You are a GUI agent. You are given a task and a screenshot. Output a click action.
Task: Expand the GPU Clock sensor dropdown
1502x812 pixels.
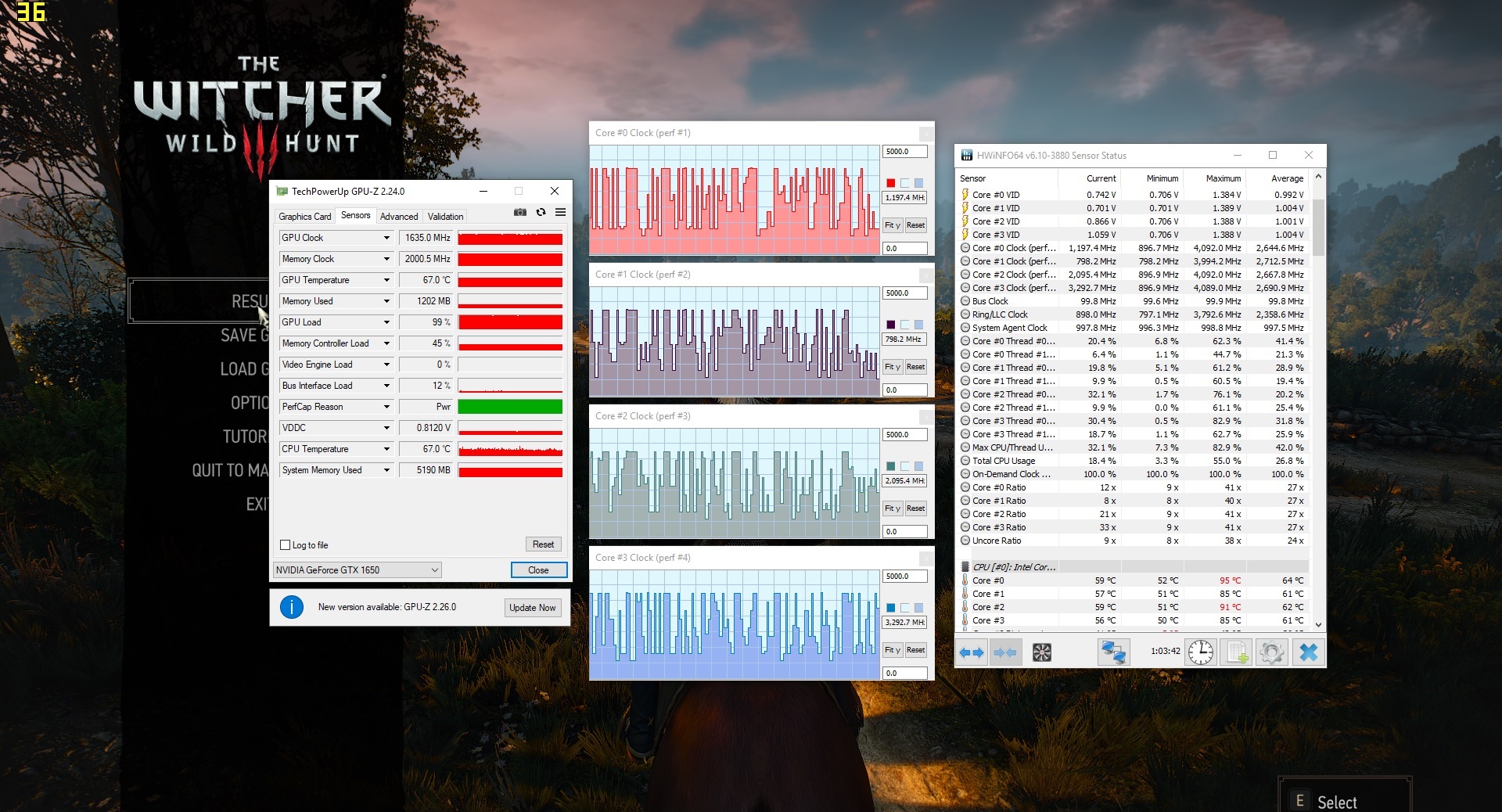[x=386, y=238]
